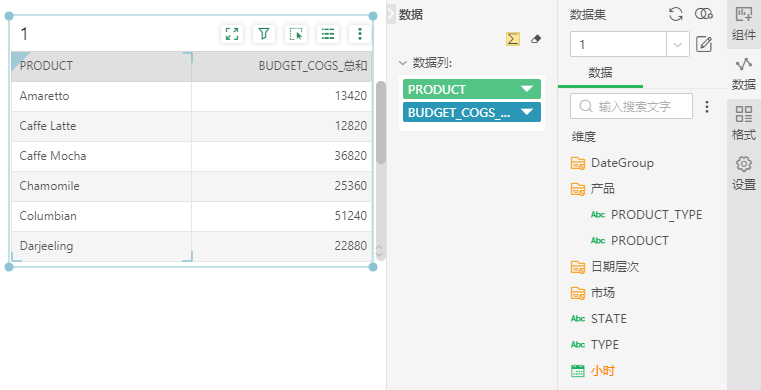This screenshot has height=390, width=761.
Task: Click the Darjeeling cell
Action: coord(101,246)
